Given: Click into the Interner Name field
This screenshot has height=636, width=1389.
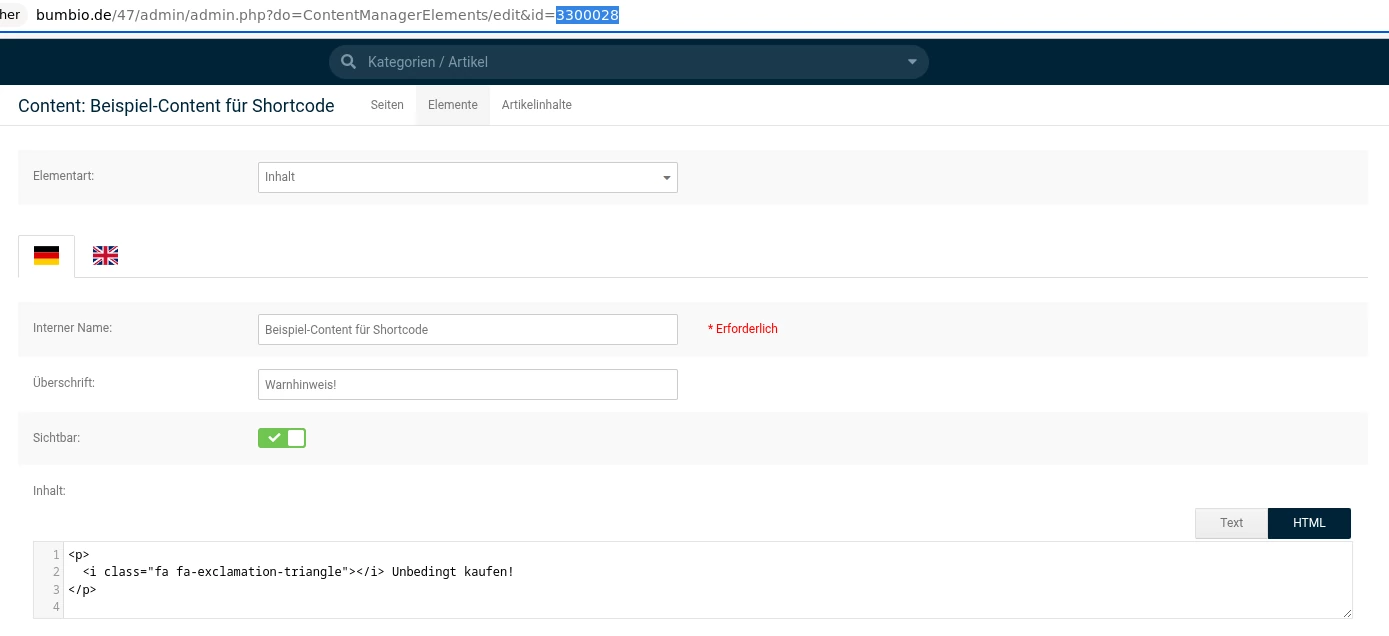Looking at the screenshot, I should (467, 330).
